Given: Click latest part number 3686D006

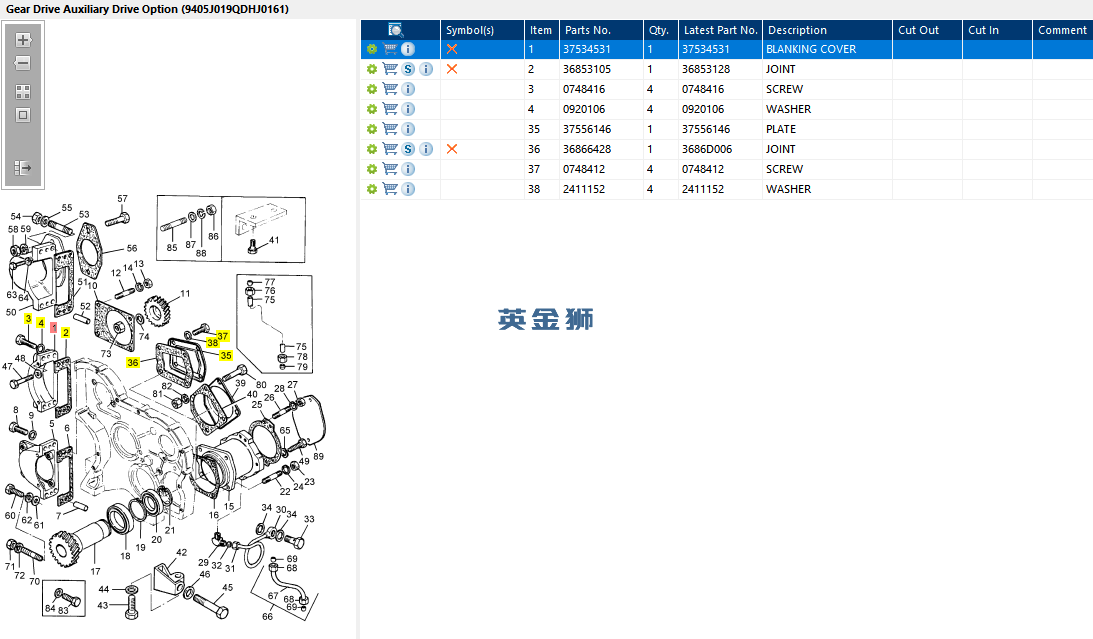Looking at the screenshot, I should pos(707,149).
